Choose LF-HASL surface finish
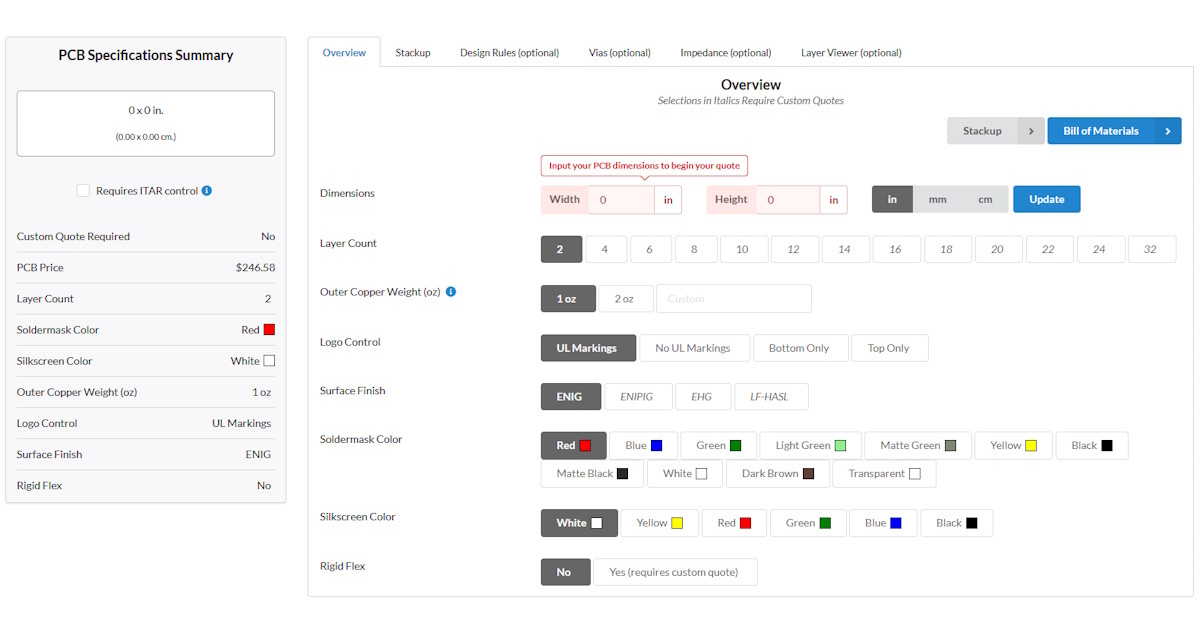The width and height of the screenshot is (1200, 630). tap(771, 396)
